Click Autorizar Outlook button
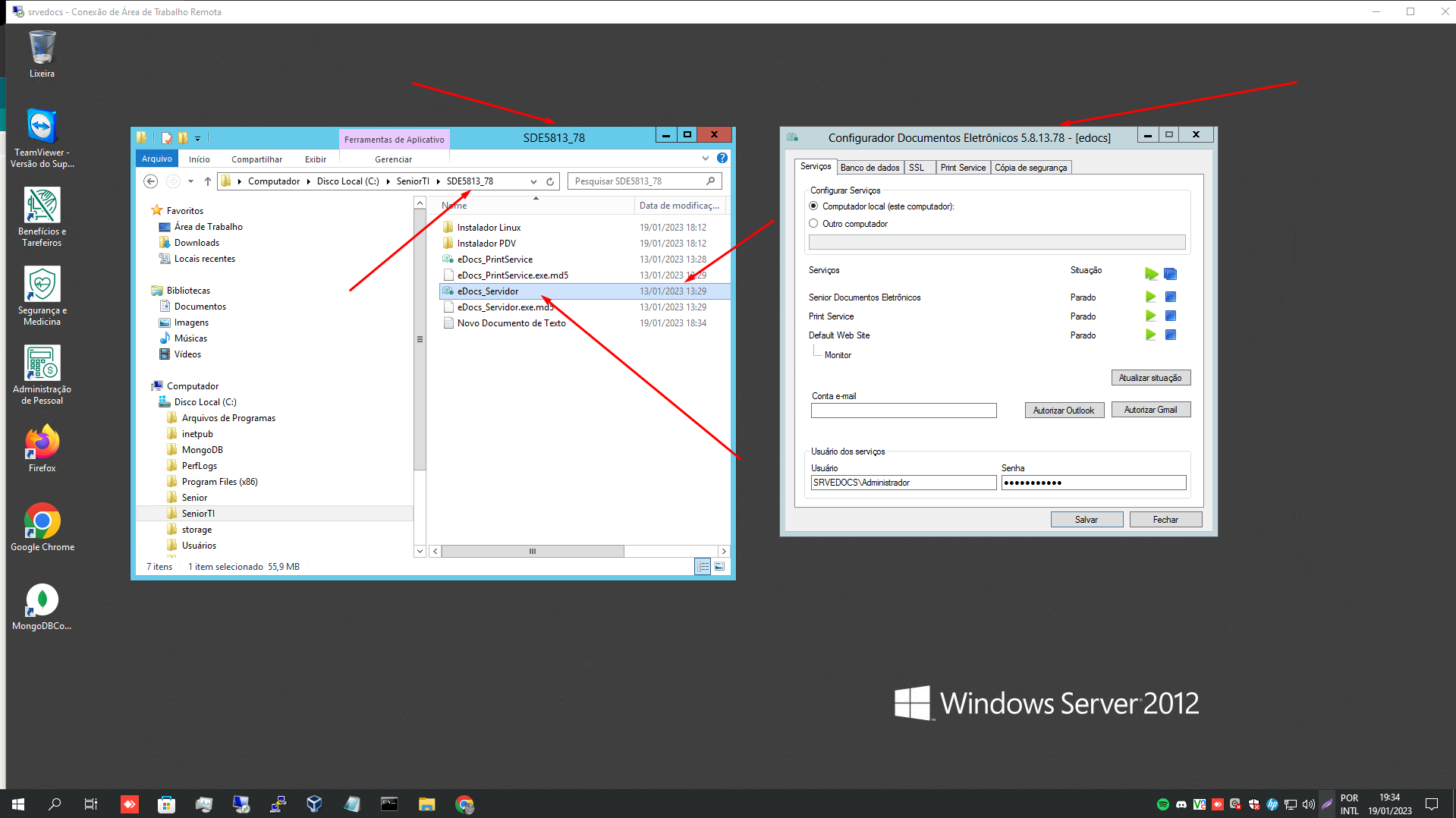The height and width of the screenshot is (818, 1456). pos(1064,411)
